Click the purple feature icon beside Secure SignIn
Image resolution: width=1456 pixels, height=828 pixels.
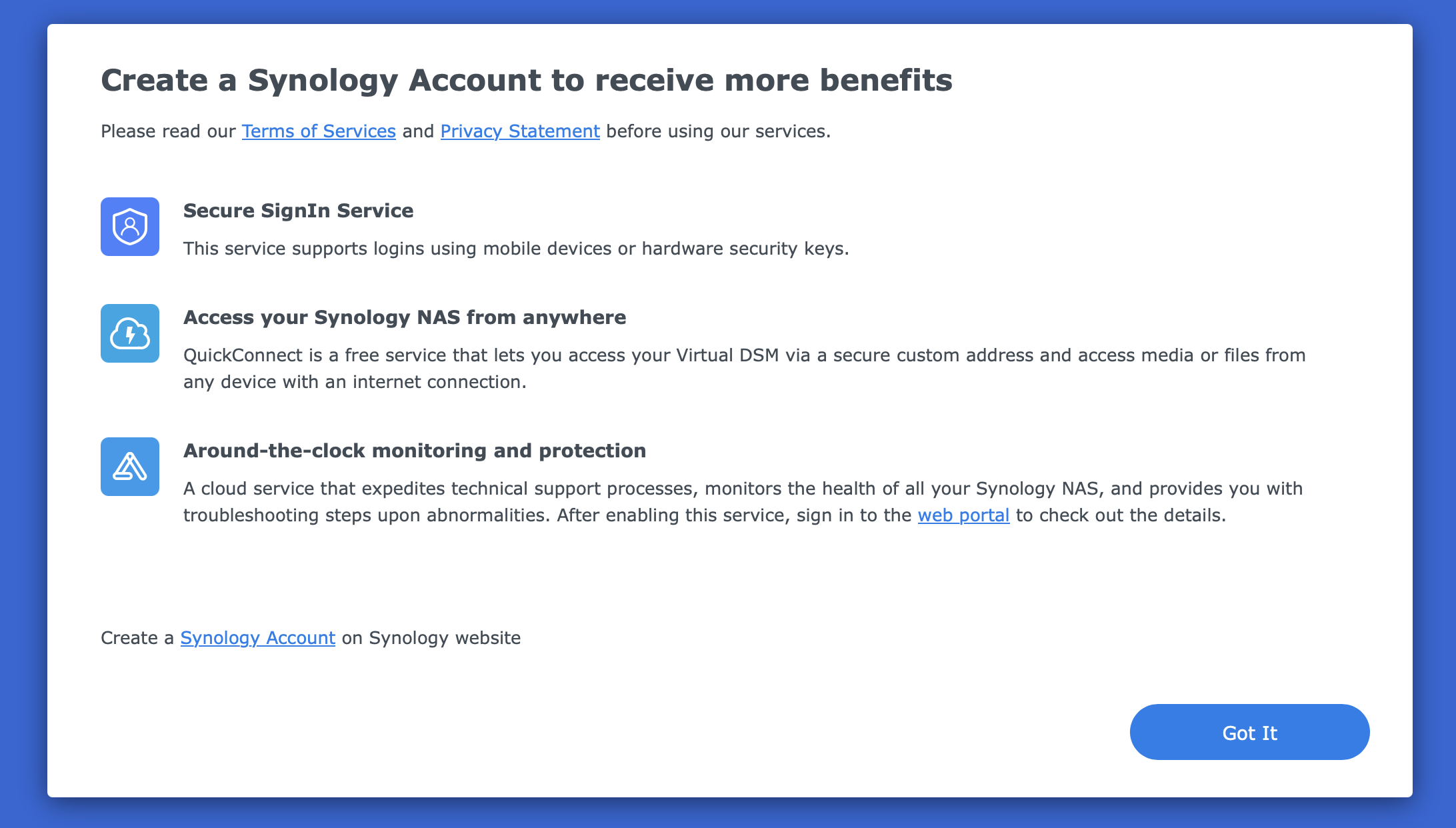point(129,227)
